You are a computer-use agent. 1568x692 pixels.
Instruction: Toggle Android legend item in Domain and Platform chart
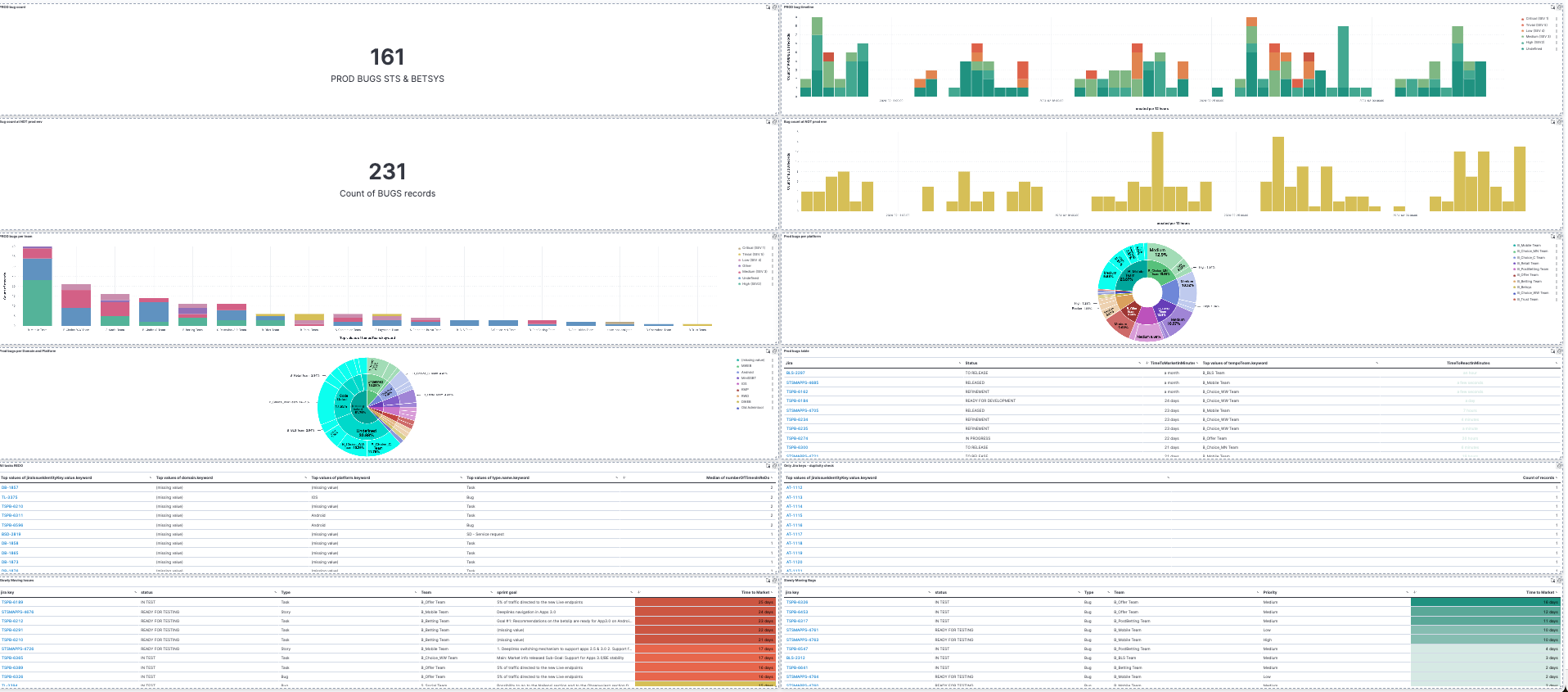(x=747, y=372)
